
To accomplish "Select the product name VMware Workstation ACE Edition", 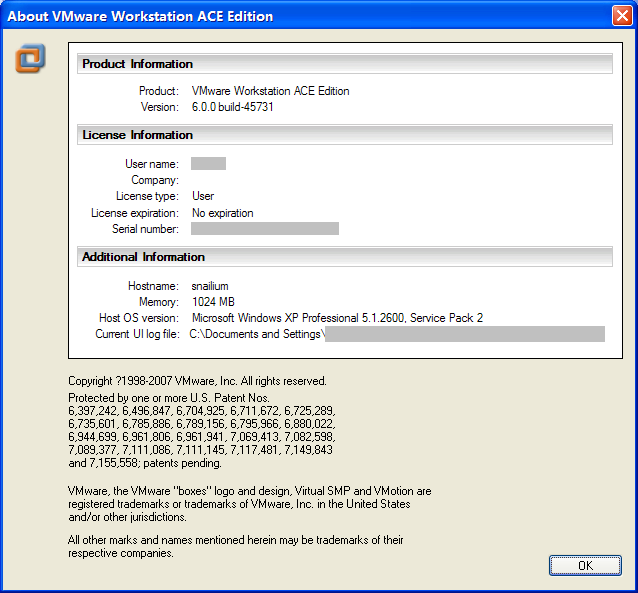I will coord(271,91).
